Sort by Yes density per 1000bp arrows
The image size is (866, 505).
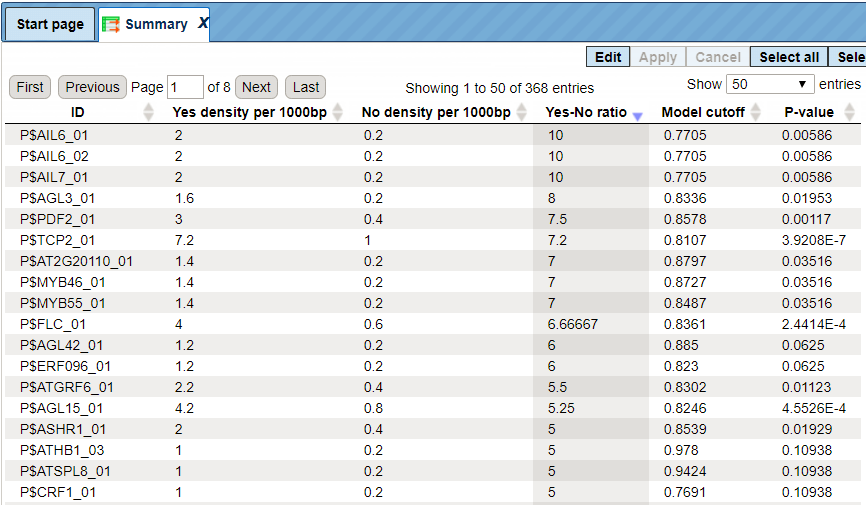(337, 112)
